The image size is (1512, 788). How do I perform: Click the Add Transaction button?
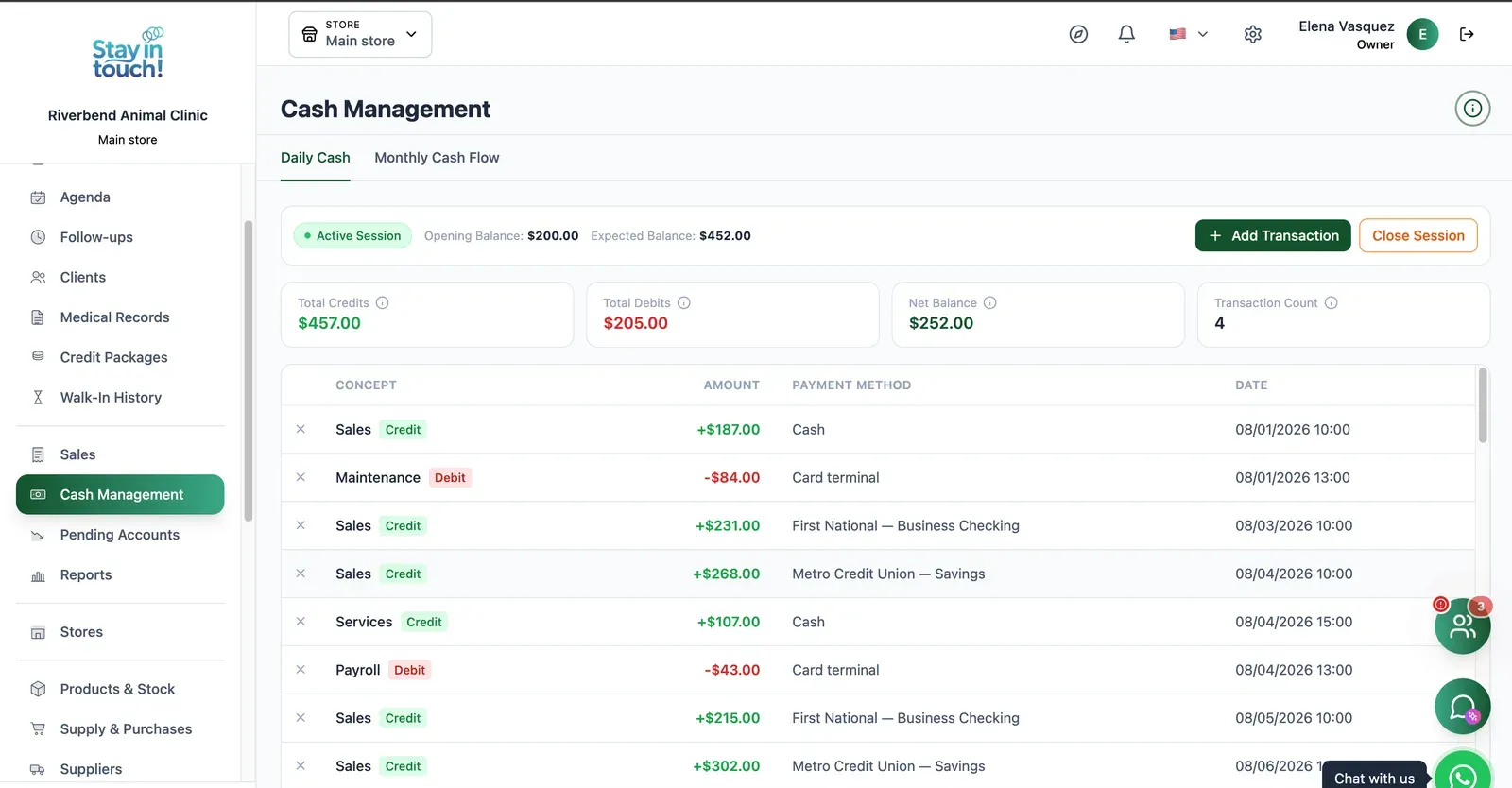pos(1273,236)
